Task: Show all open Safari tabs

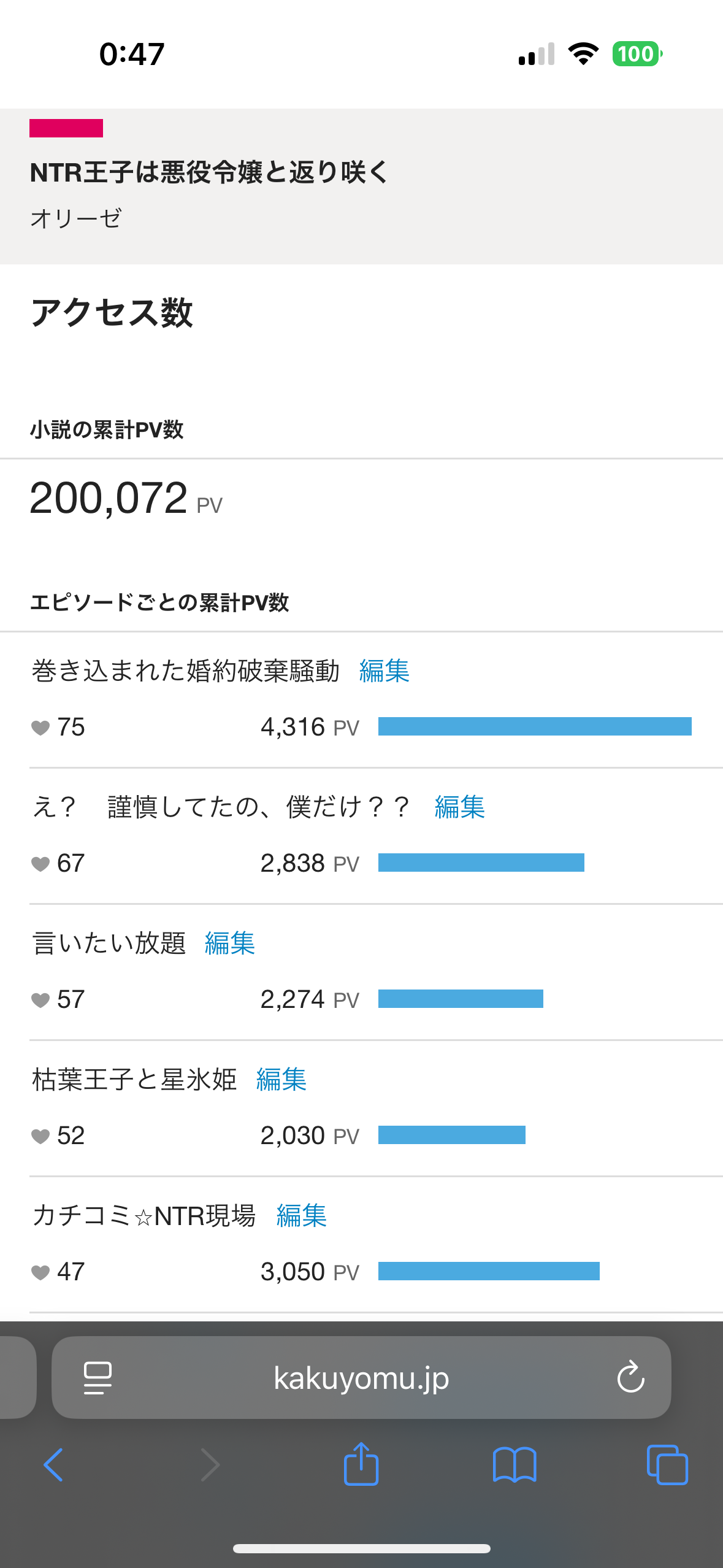Action: coord(667,1465)
